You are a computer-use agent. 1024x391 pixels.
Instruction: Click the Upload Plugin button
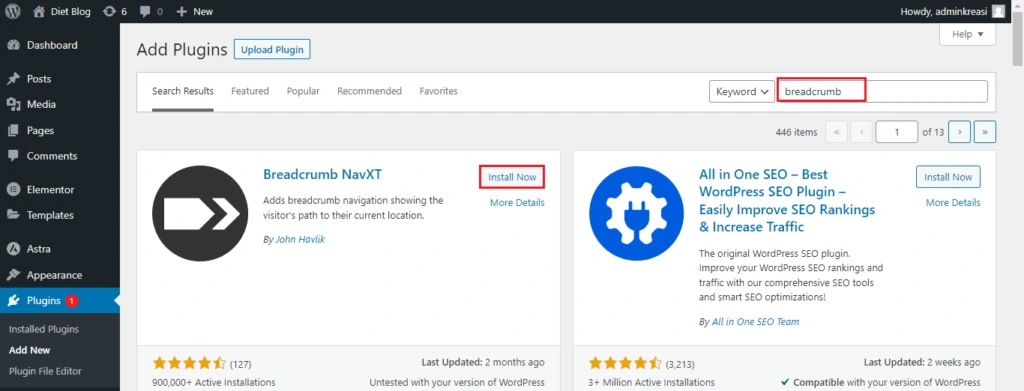point(272,50)
